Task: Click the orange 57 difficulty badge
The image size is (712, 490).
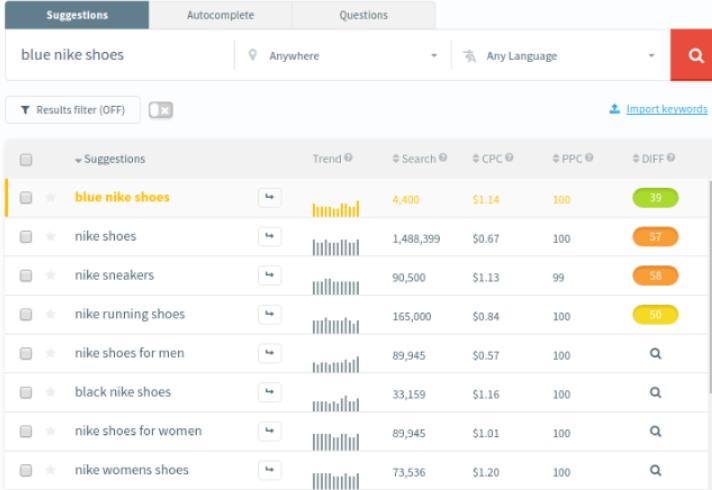Action: (655, 237)
